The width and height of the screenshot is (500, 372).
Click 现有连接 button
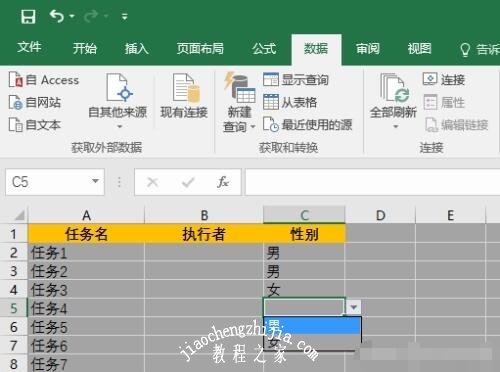[184, 96]
